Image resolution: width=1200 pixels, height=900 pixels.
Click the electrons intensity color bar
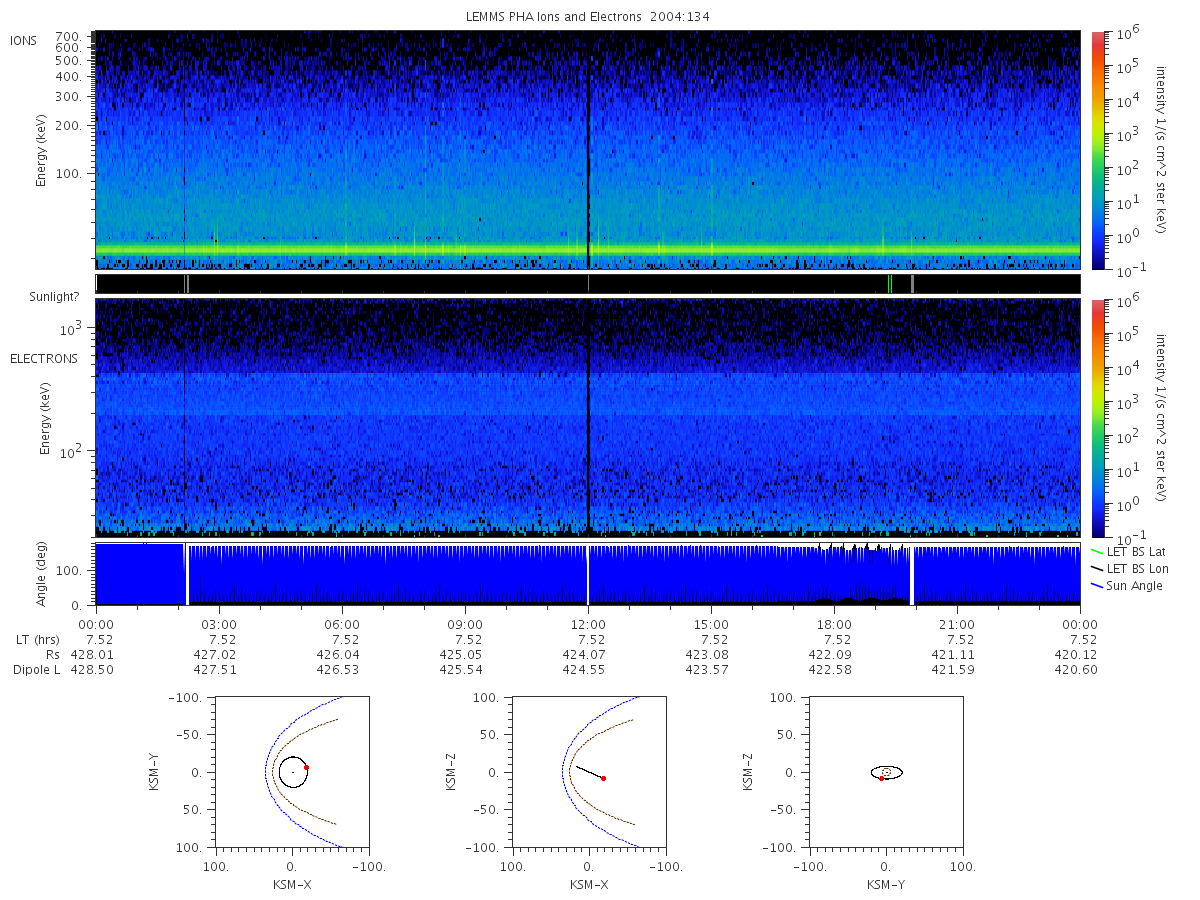[x=1097, y=418]
